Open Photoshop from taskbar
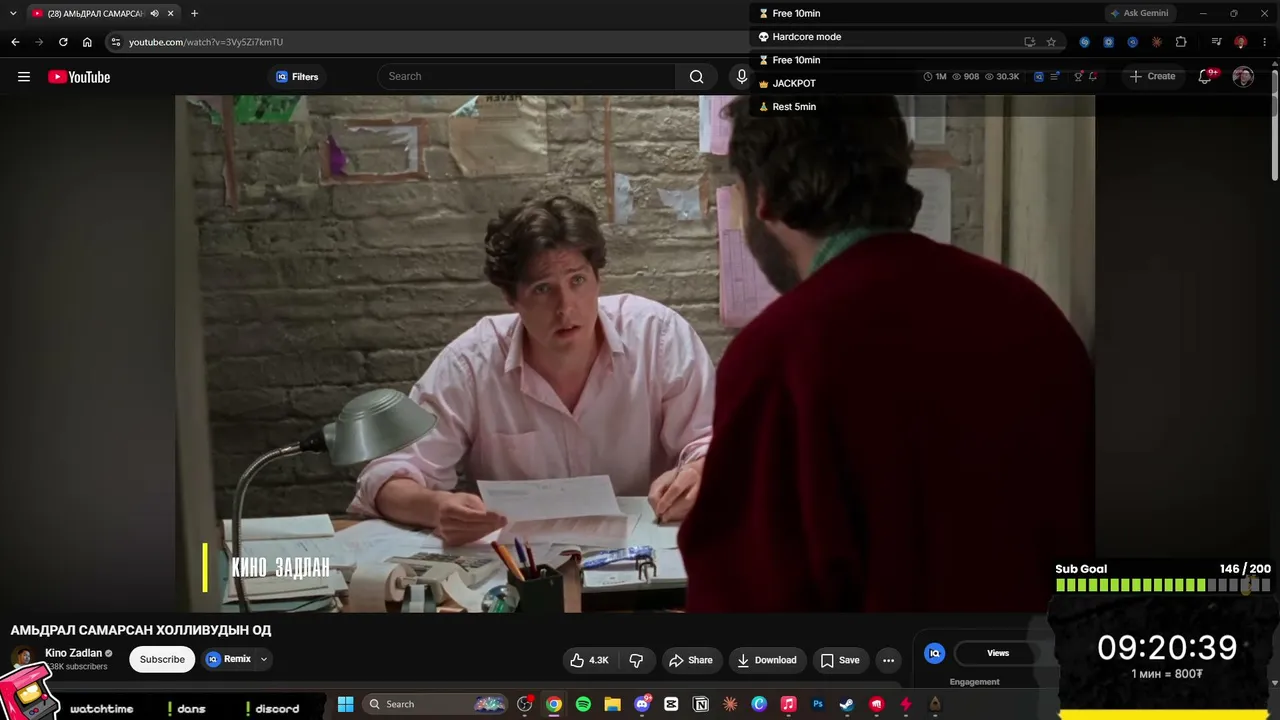 (818, 704)
